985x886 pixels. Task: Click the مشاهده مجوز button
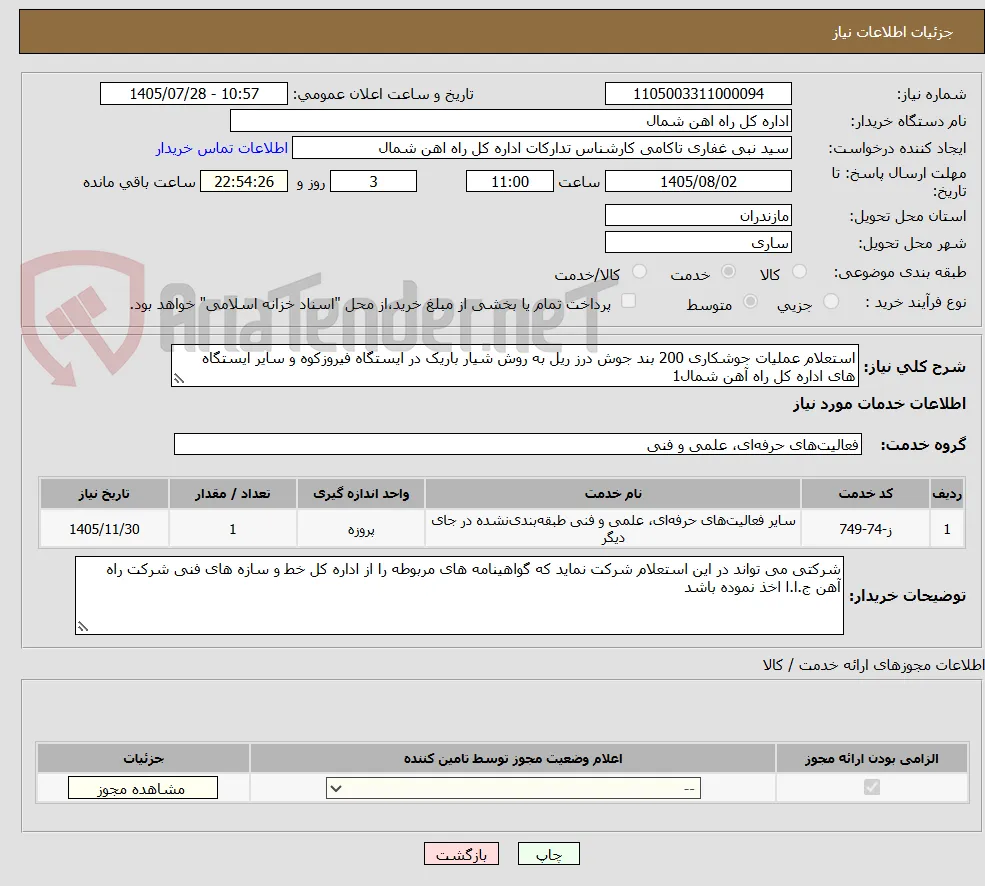coord(143,788)
